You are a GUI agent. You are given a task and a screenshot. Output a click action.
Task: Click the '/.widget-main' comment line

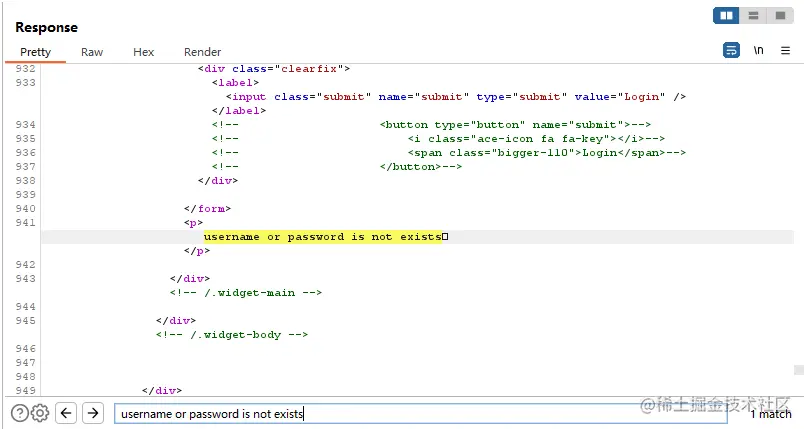(246, 293)
